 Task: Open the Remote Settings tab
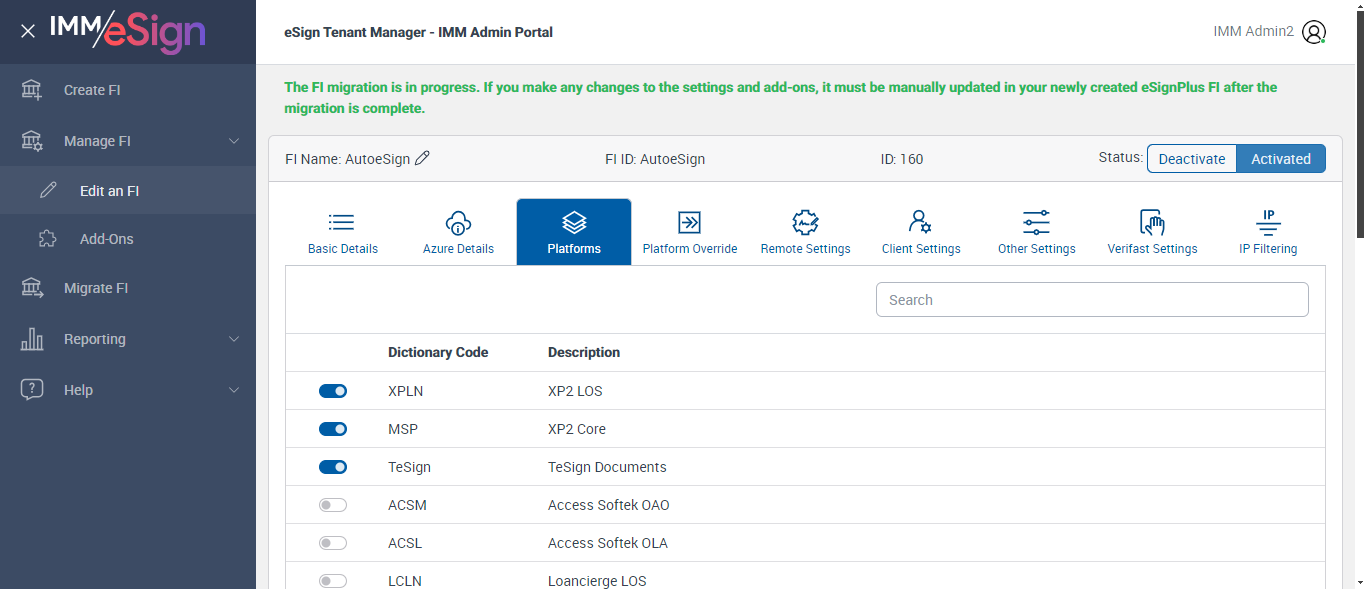(805, 232)
